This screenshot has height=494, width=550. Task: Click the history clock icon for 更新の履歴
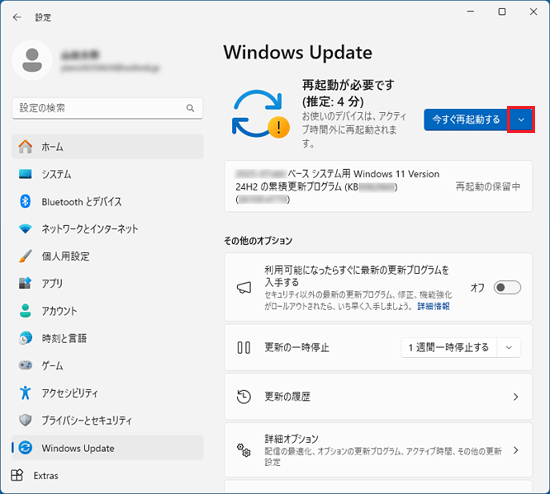coord(244,396)
